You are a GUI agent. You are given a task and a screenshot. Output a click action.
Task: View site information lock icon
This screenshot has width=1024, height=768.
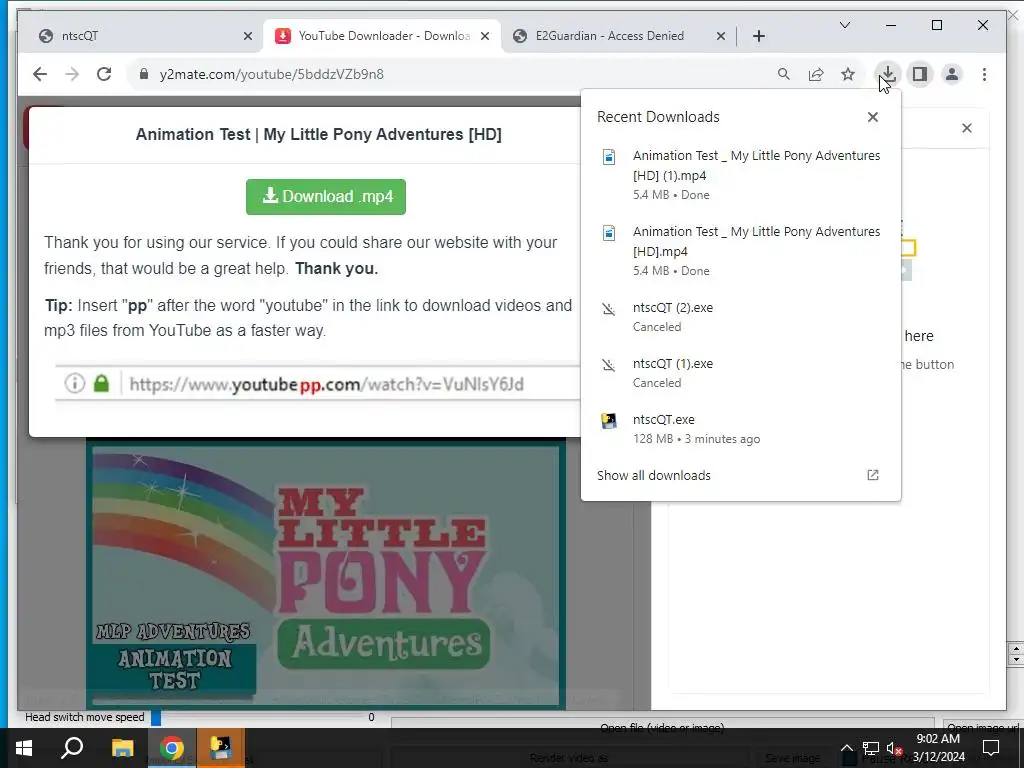point(144,74)
